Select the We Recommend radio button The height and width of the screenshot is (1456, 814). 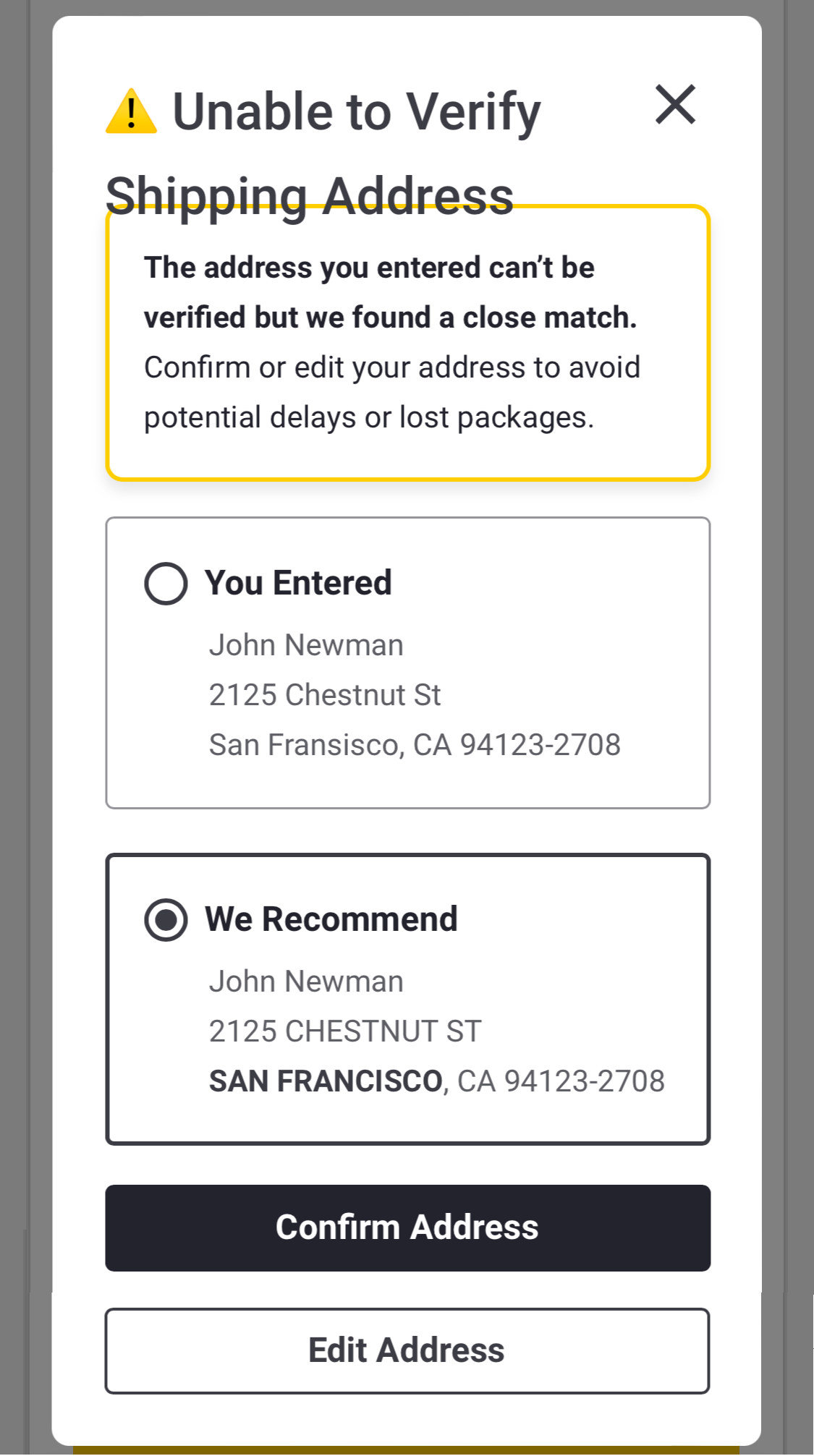(x=166, y=920)
